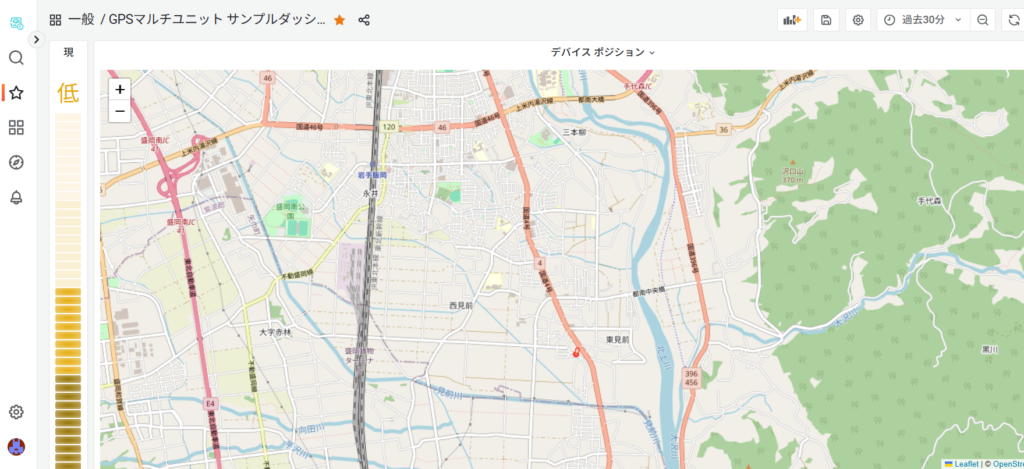Open the Explore compass icon

[16, 163]
